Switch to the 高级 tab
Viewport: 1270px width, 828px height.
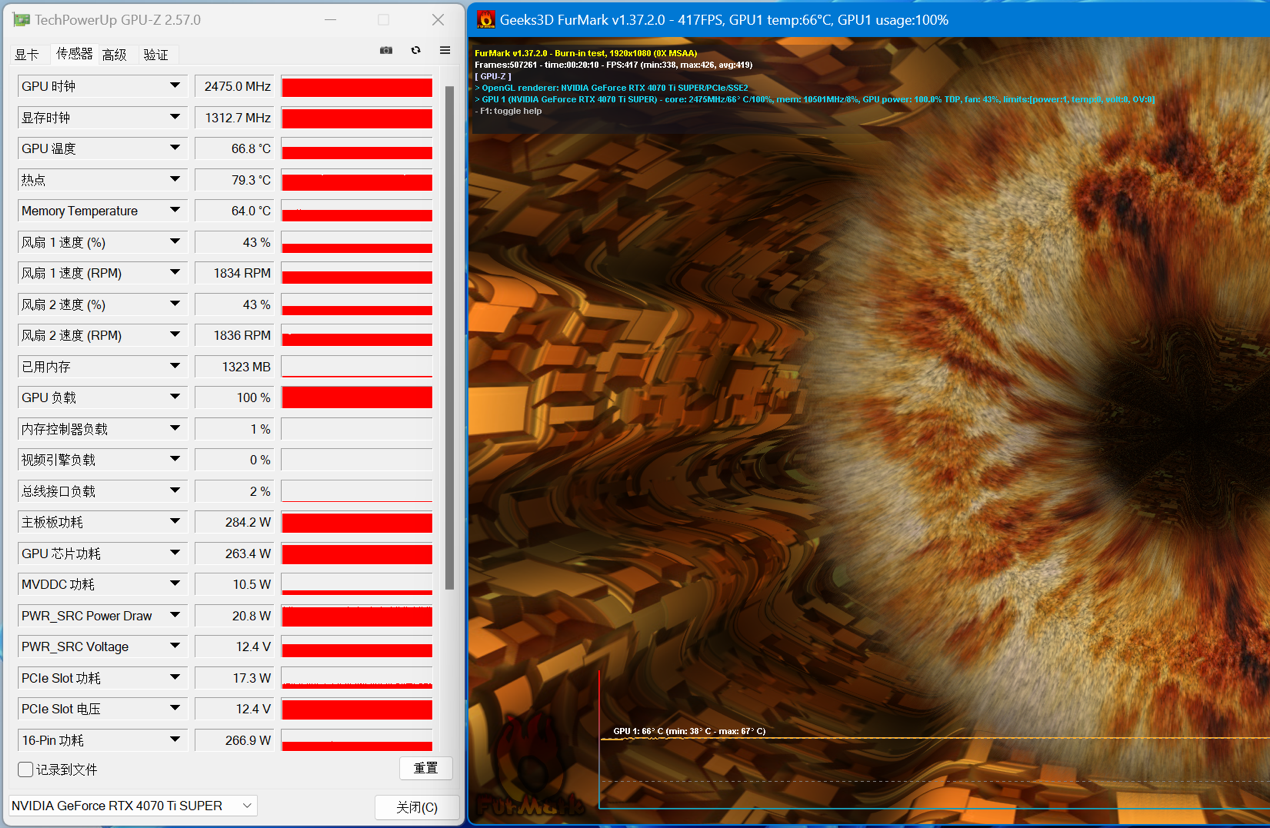114,55
